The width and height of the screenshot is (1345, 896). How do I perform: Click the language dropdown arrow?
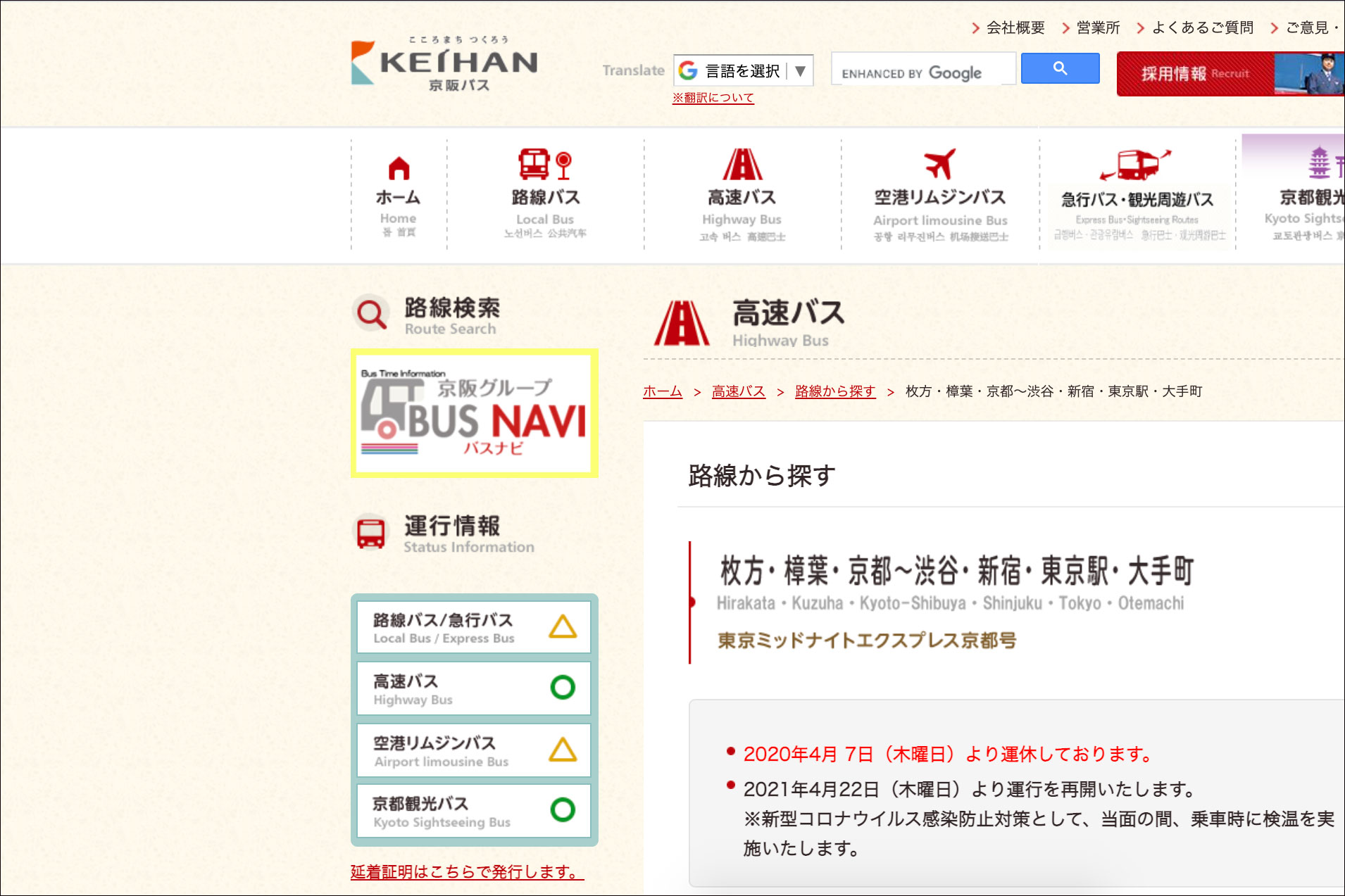point(800,71)
